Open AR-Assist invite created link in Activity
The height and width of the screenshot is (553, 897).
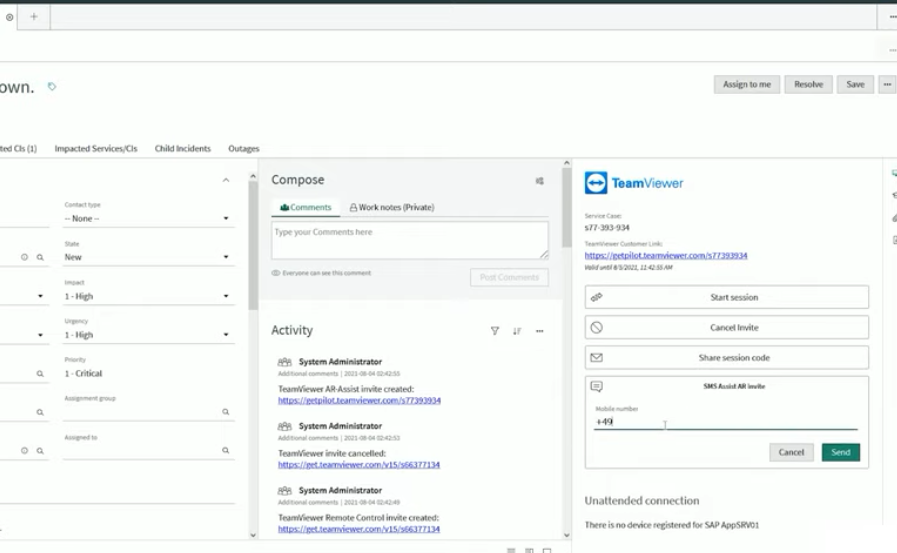pyautogui.click(x=359, y=400)
